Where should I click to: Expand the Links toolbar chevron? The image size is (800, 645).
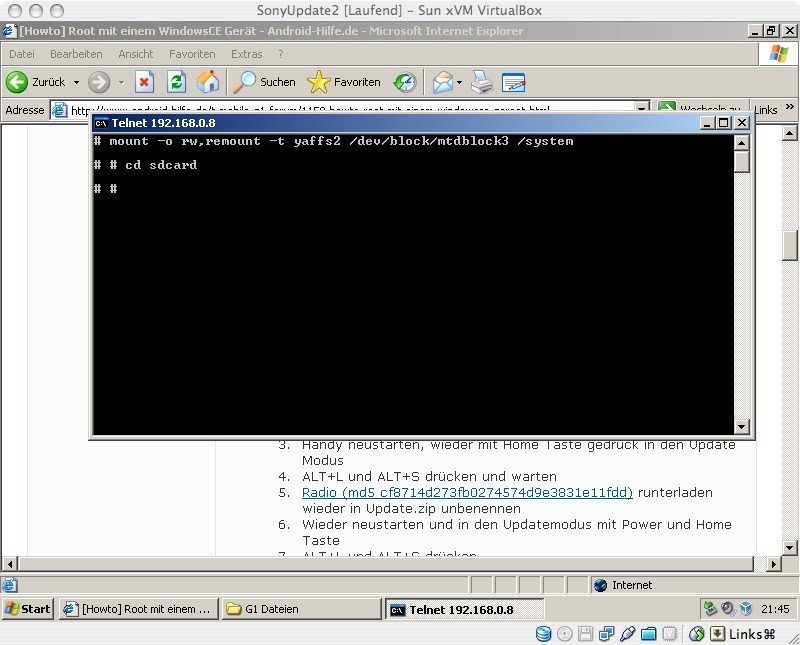point(790,106)
